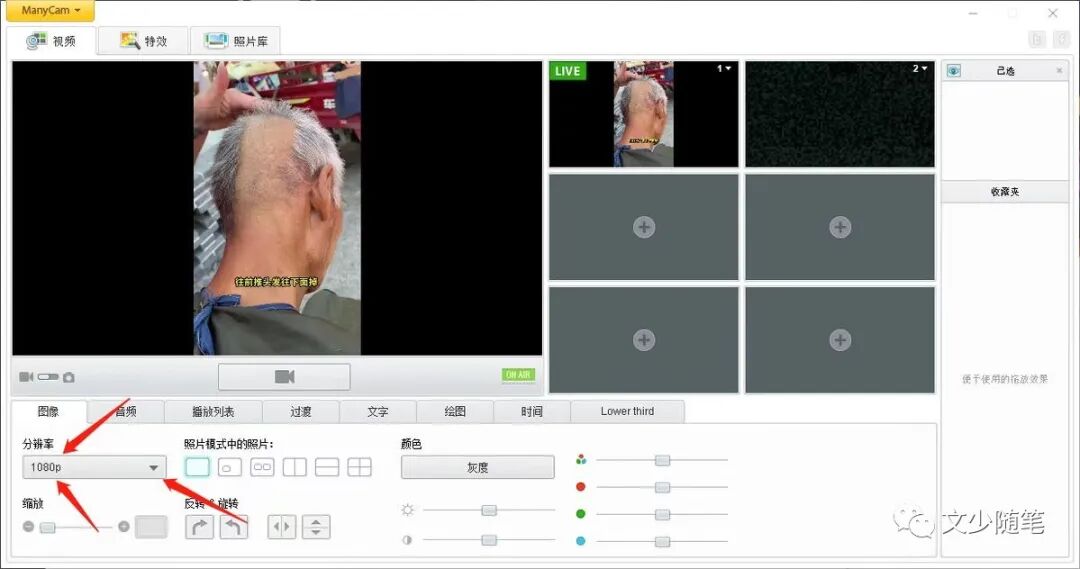Screen dimensions: 1080x569
Task: Select the LIVE video source 1 thumbnail
Action: point(643,114)
